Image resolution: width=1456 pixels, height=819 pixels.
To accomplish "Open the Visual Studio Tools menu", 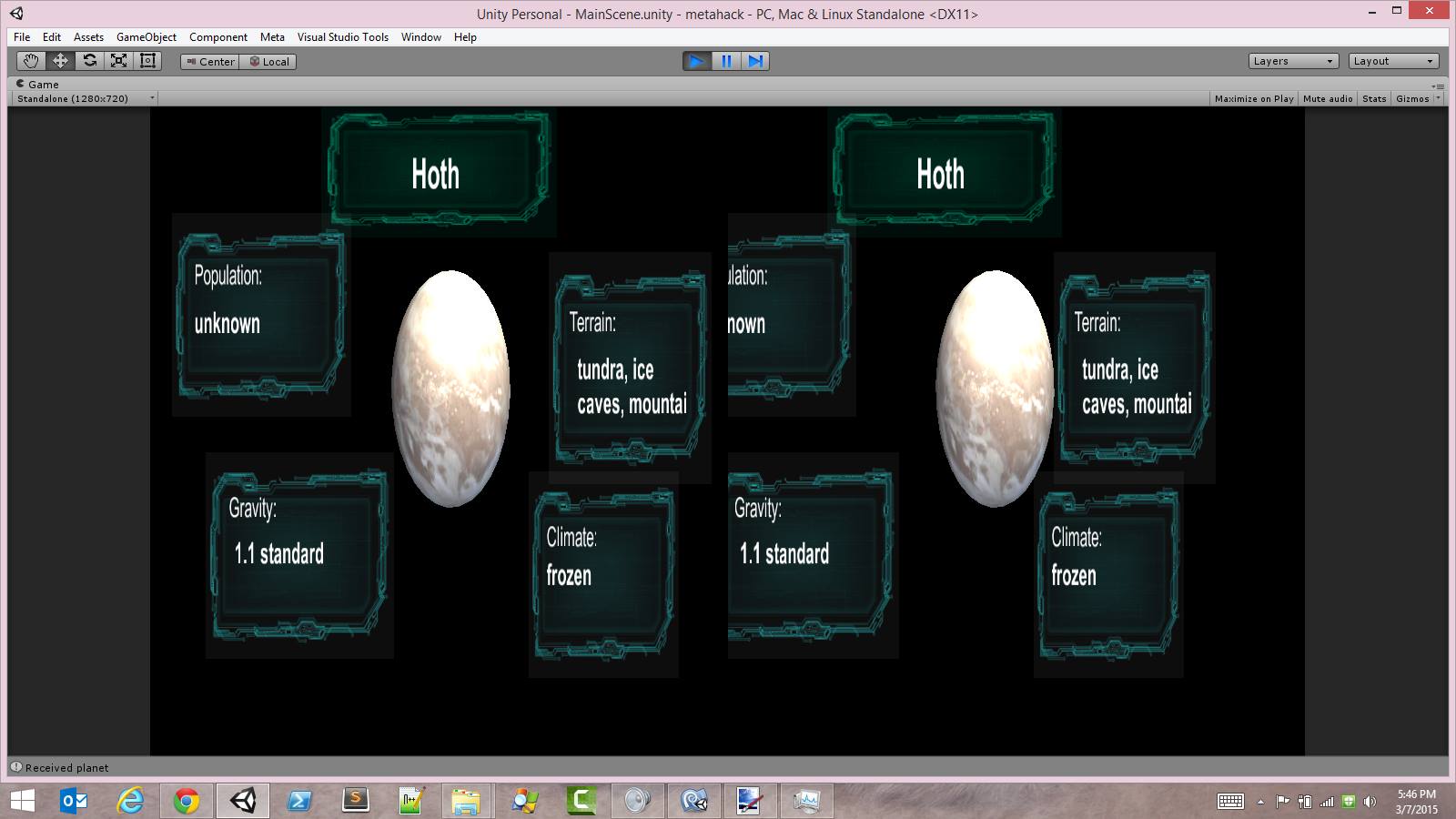I will coord(343,37).
